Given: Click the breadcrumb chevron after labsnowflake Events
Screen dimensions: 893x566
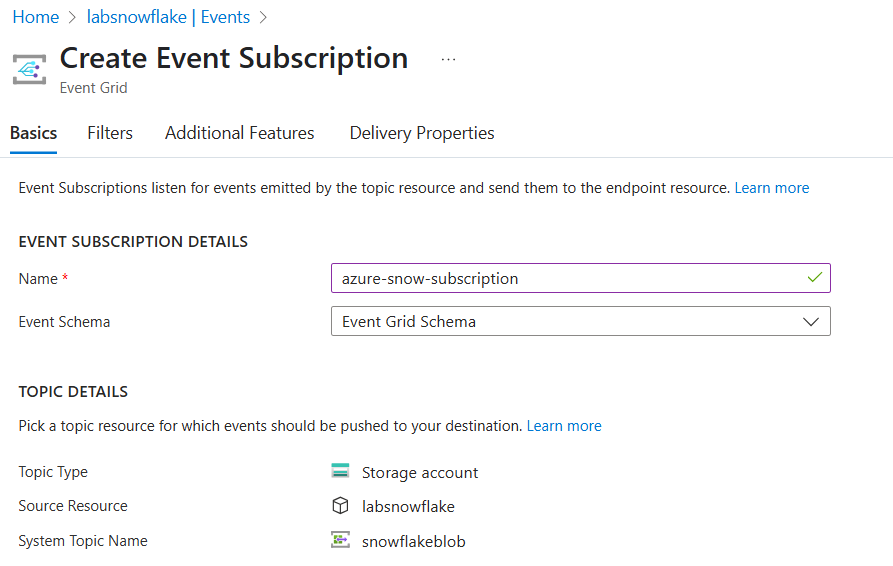Looking at the screenshot, I should tap(263, 17).
